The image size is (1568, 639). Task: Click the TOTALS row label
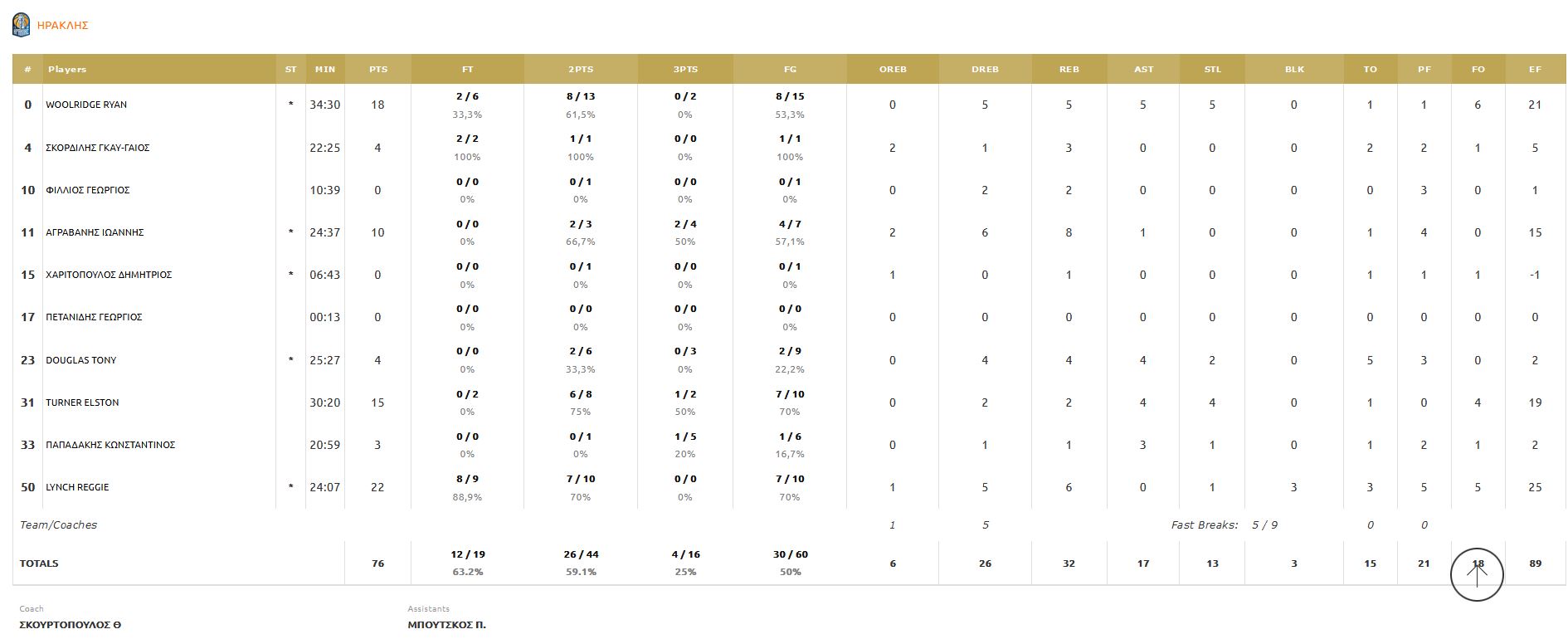(39, 563)
